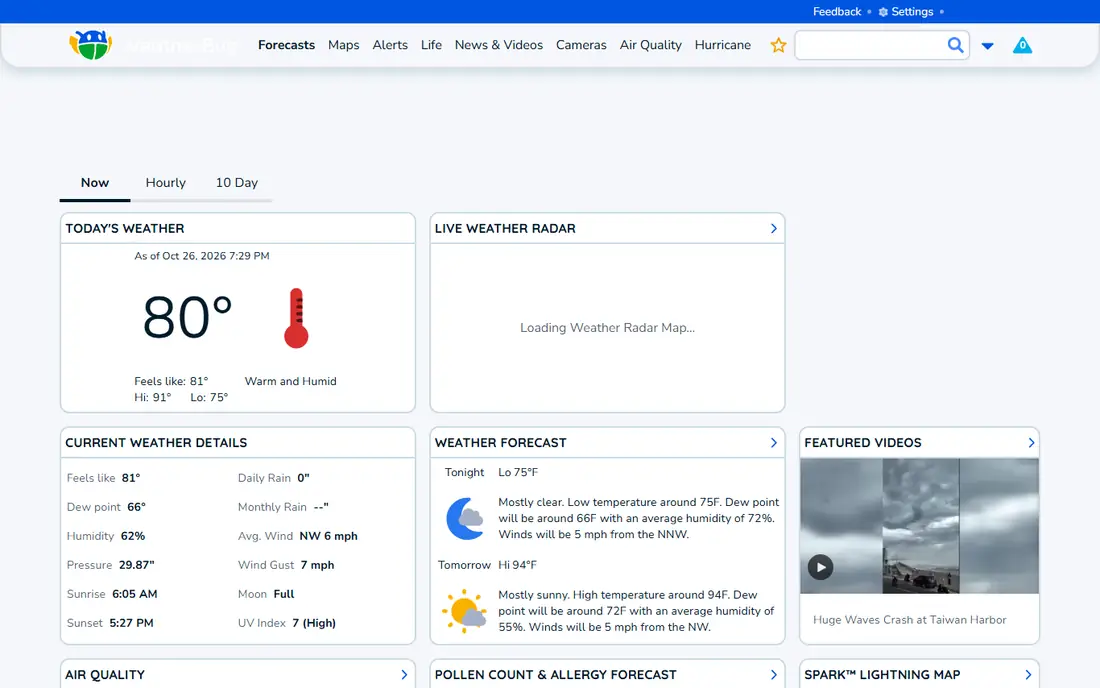
Task: Click the Wind Gust 7 mph value
Action: pos(317,565)
